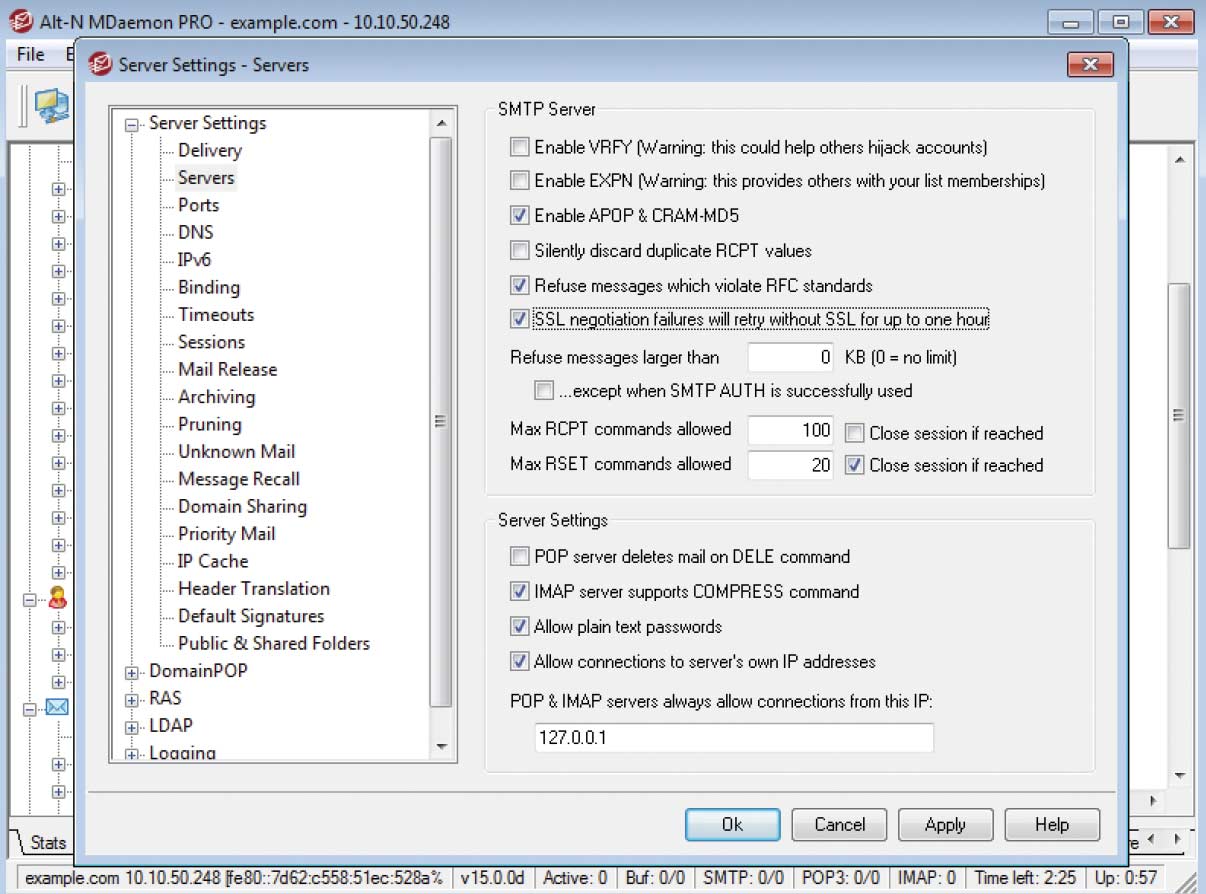The width and height of the screenshot is (1206, 894).
Task: Select Delivery in settings tree
Action: [210, 151]
